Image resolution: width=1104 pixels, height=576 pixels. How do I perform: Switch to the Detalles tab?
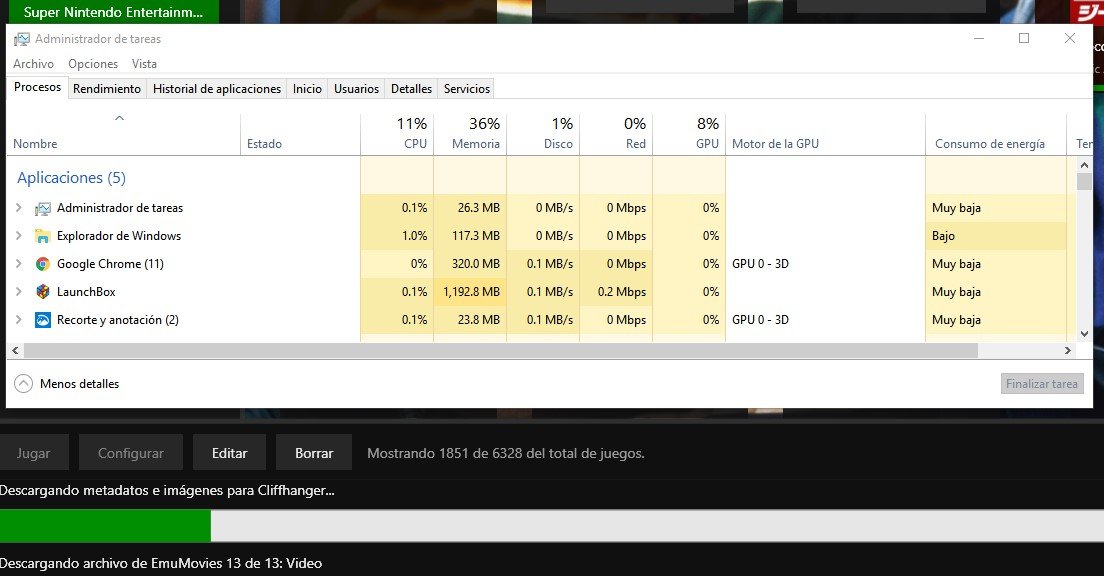411,89
